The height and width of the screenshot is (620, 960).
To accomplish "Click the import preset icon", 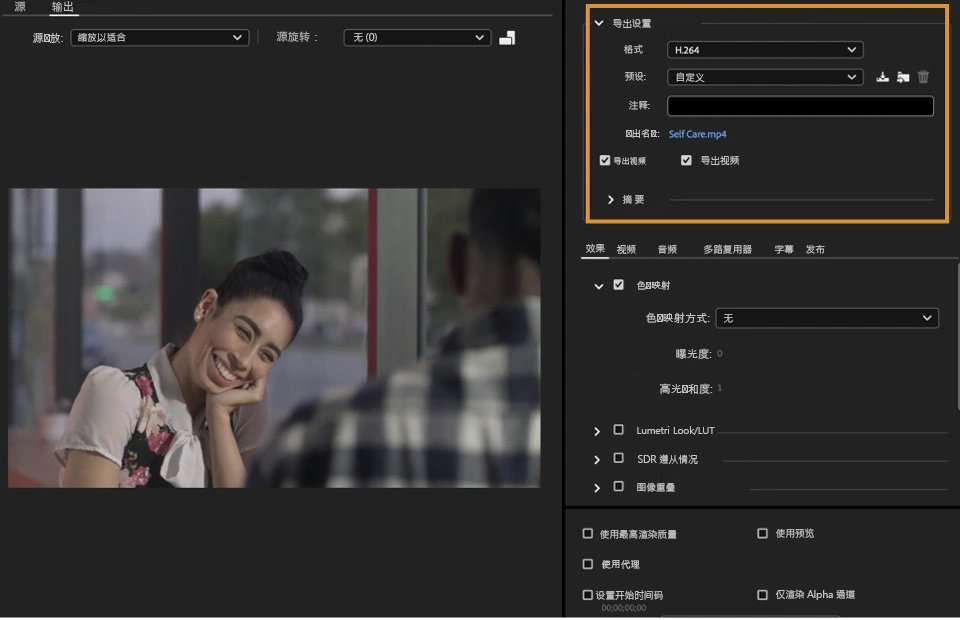I will coord(903,77).
